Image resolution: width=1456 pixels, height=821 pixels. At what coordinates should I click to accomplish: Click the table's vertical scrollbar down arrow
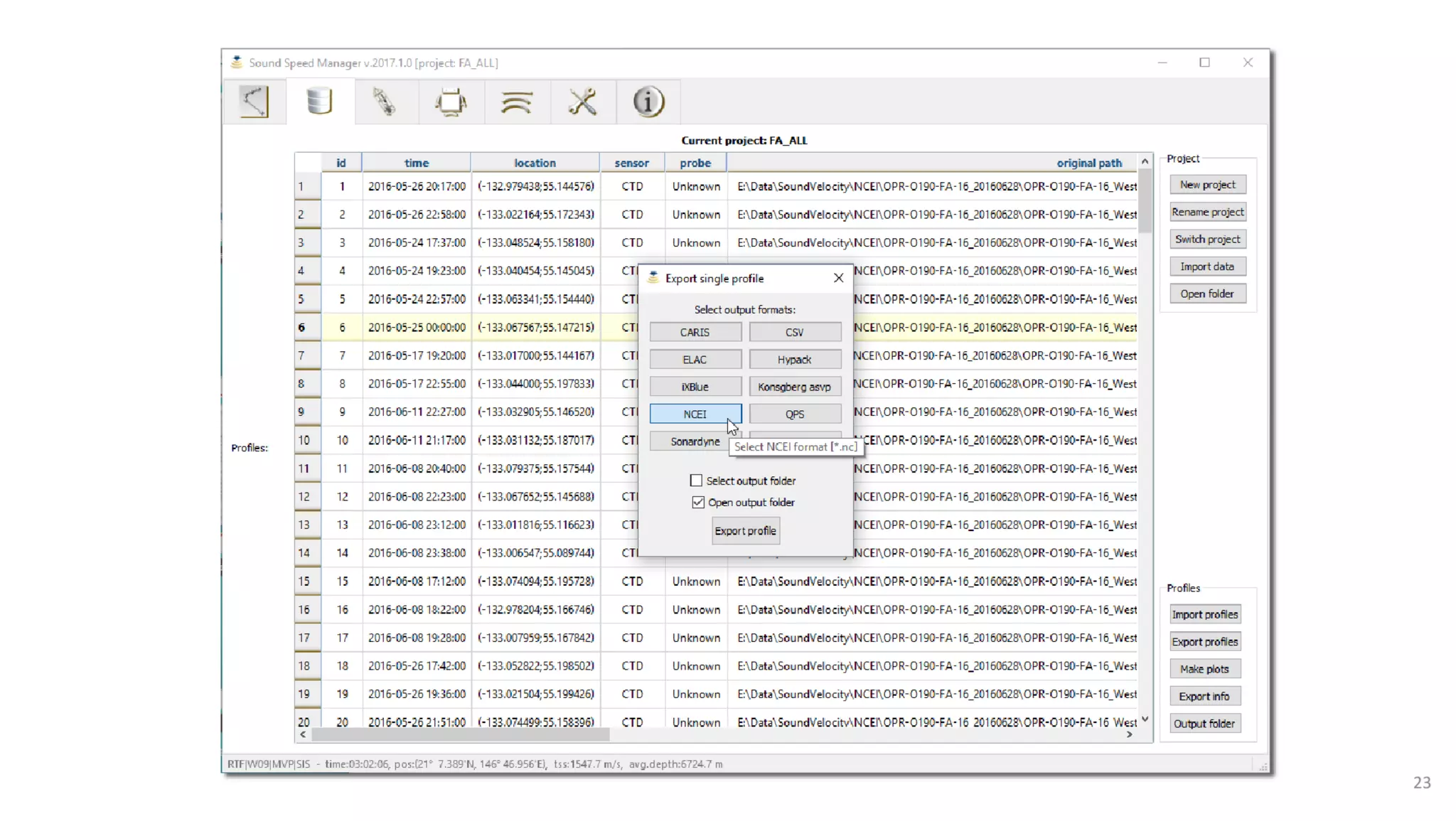coord(1145,719)
